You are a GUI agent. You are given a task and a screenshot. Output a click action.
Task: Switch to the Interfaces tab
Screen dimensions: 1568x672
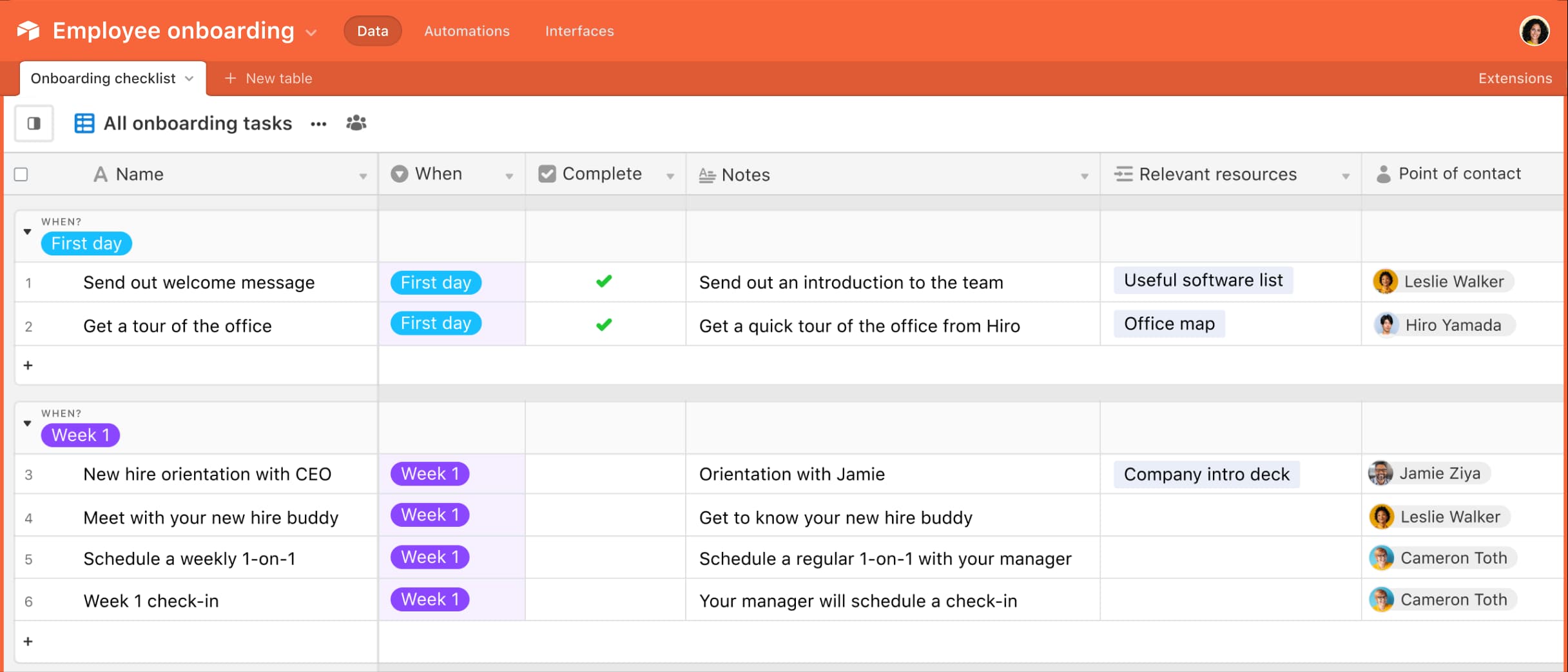579,31
